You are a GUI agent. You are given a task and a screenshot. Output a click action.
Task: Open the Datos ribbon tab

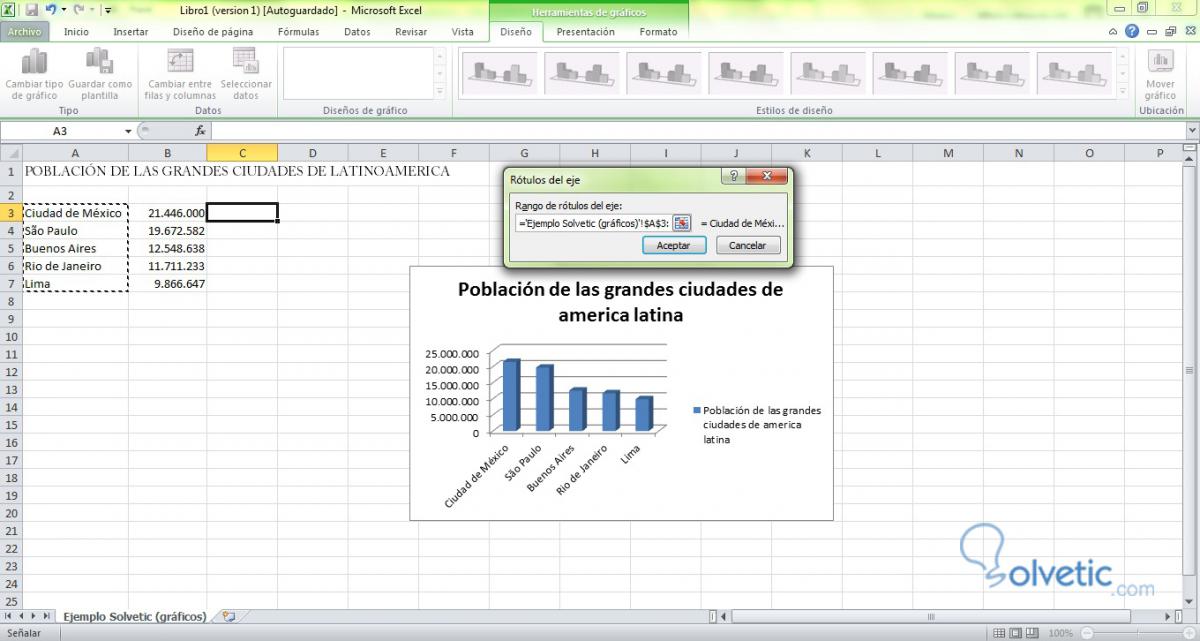click(x=357, y=32)
